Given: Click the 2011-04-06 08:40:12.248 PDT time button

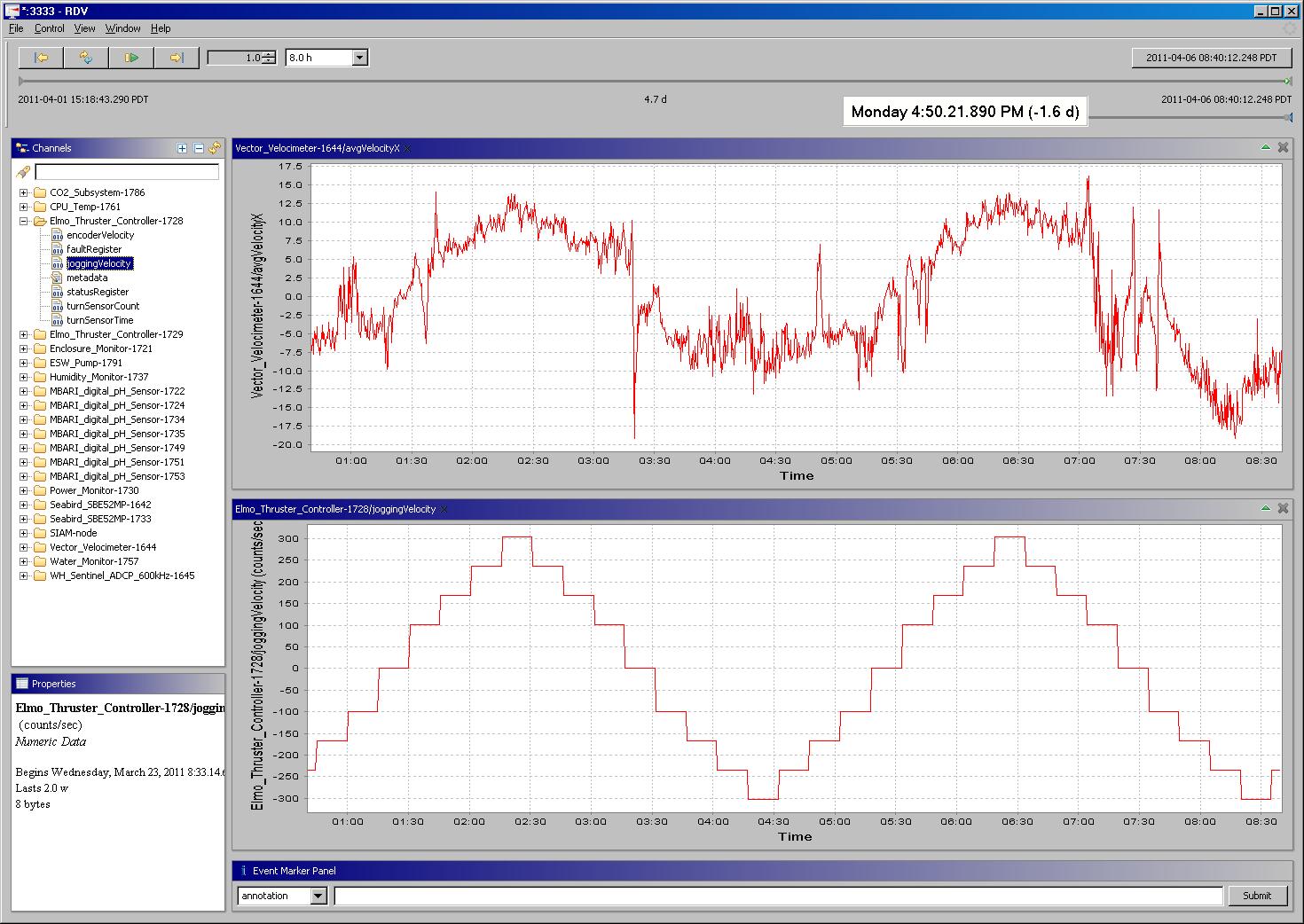Looking at the screenshot, I should pos(1211,58).
